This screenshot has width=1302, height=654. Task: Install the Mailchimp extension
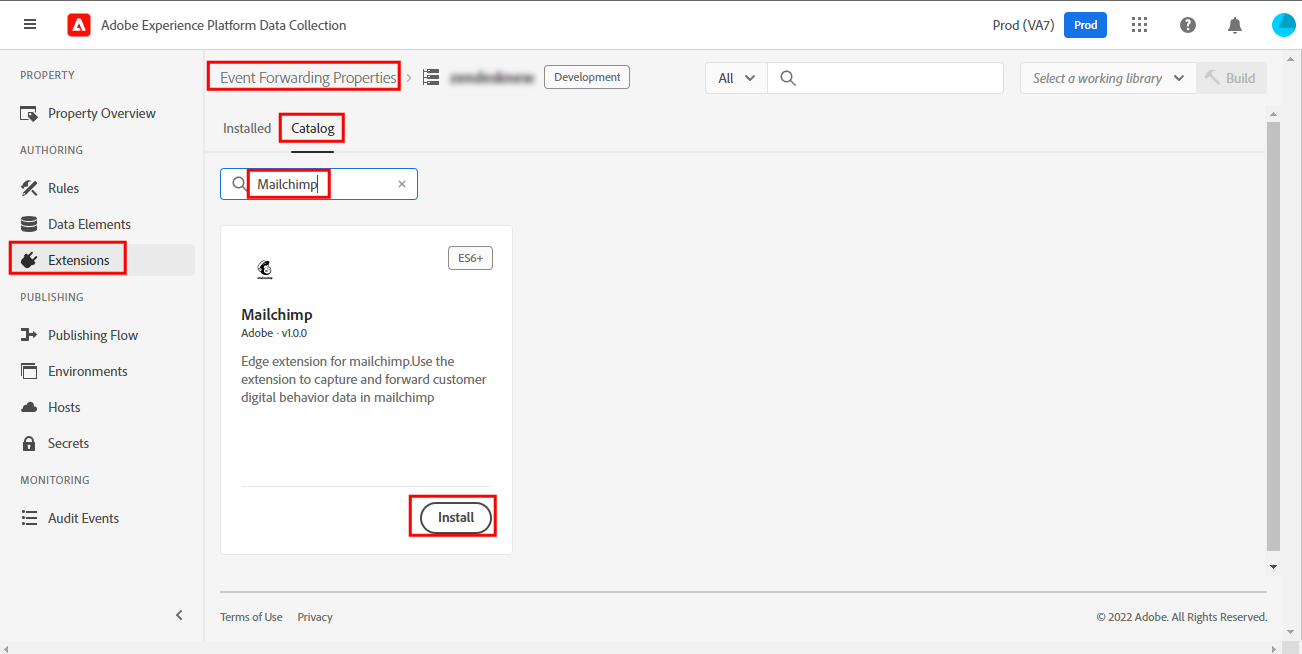click(x=456, y=517)
